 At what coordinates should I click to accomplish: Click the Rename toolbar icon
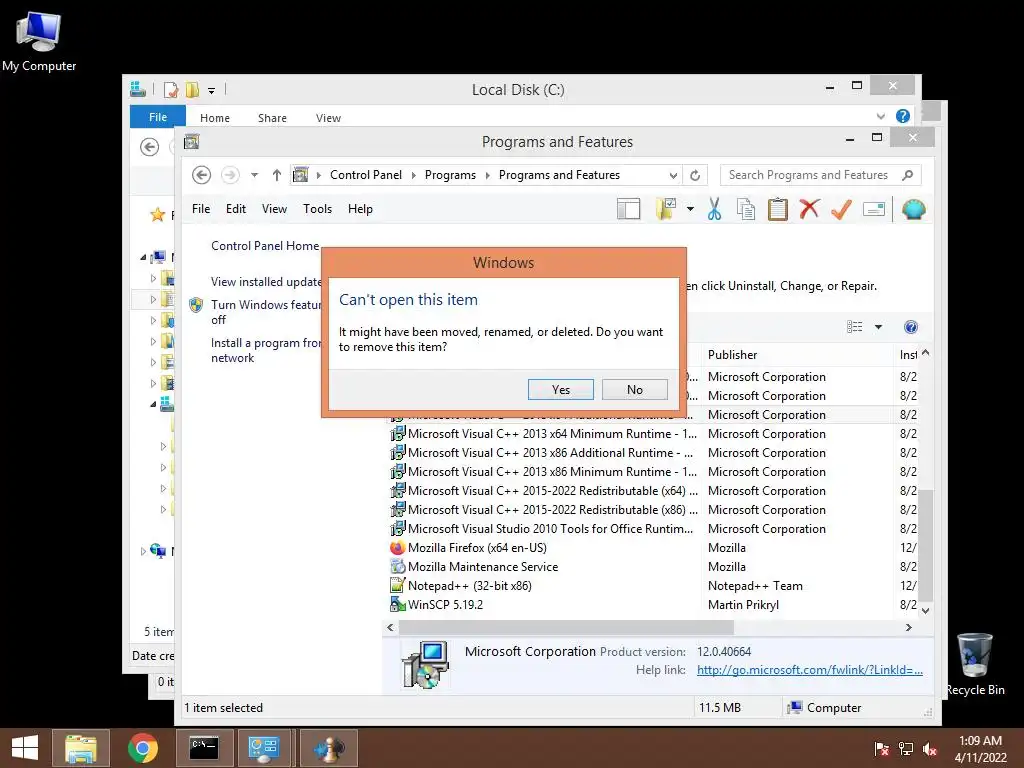click(874, 210)
